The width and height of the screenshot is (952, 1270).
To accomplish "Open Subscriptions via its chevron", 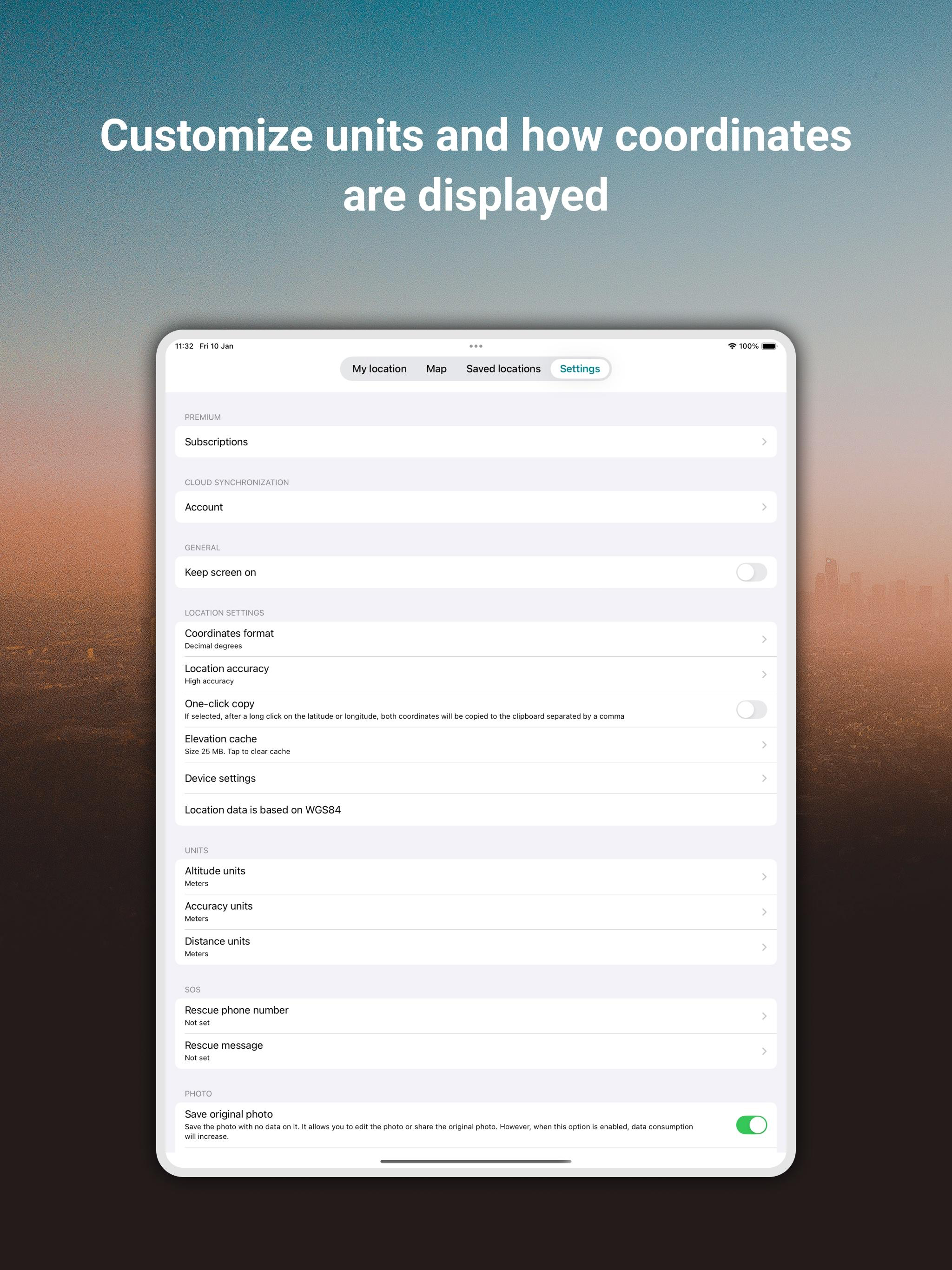I will pyautogui.click(x=764, y=442).
